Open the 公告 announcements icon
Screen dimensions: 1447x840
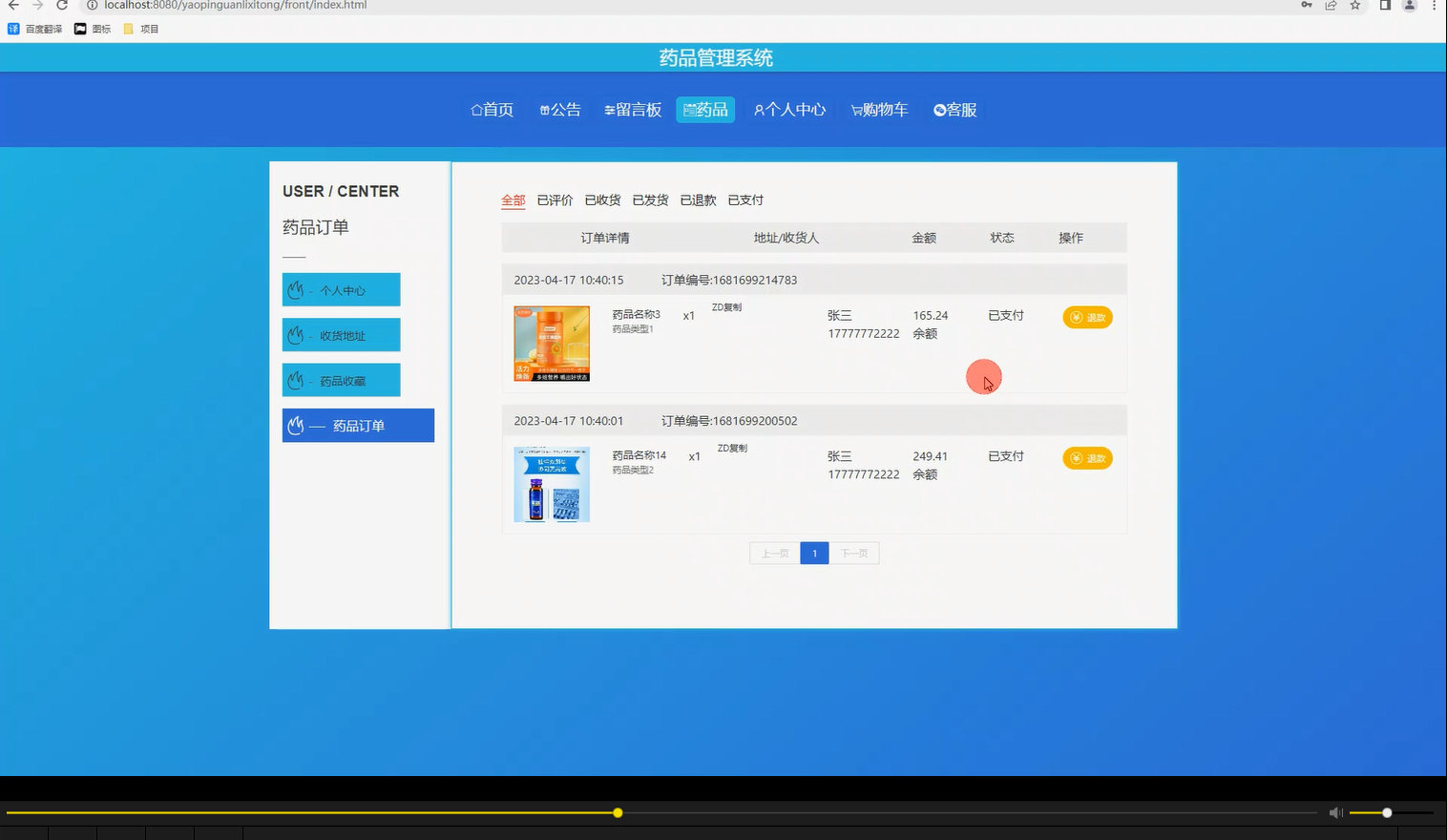[x=544, y=109]
